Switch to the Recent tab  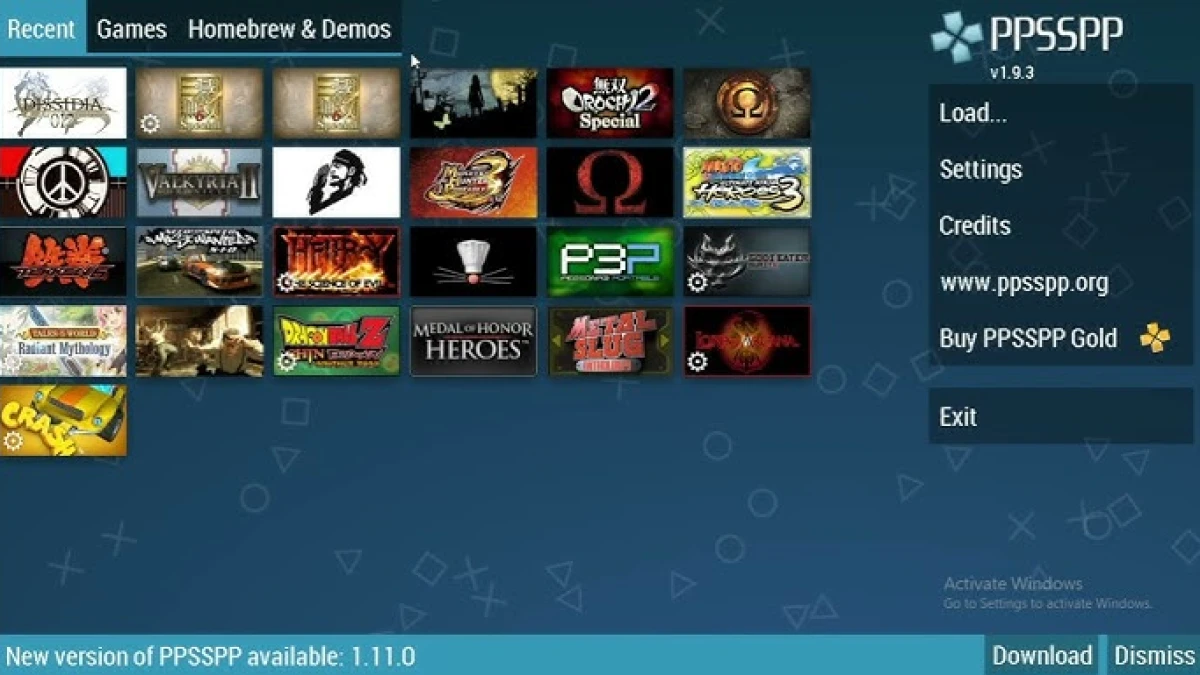[x=42, y=28]
